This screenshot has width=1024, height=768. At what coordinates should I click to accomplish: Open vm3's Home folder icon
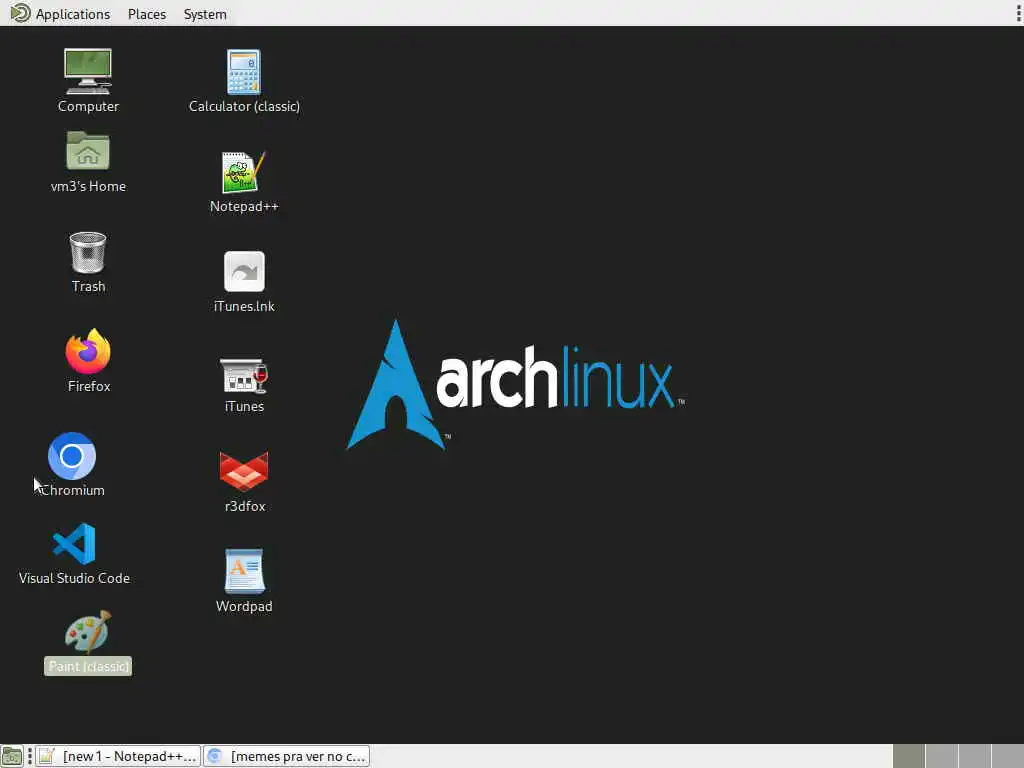(x=88, y=151)
